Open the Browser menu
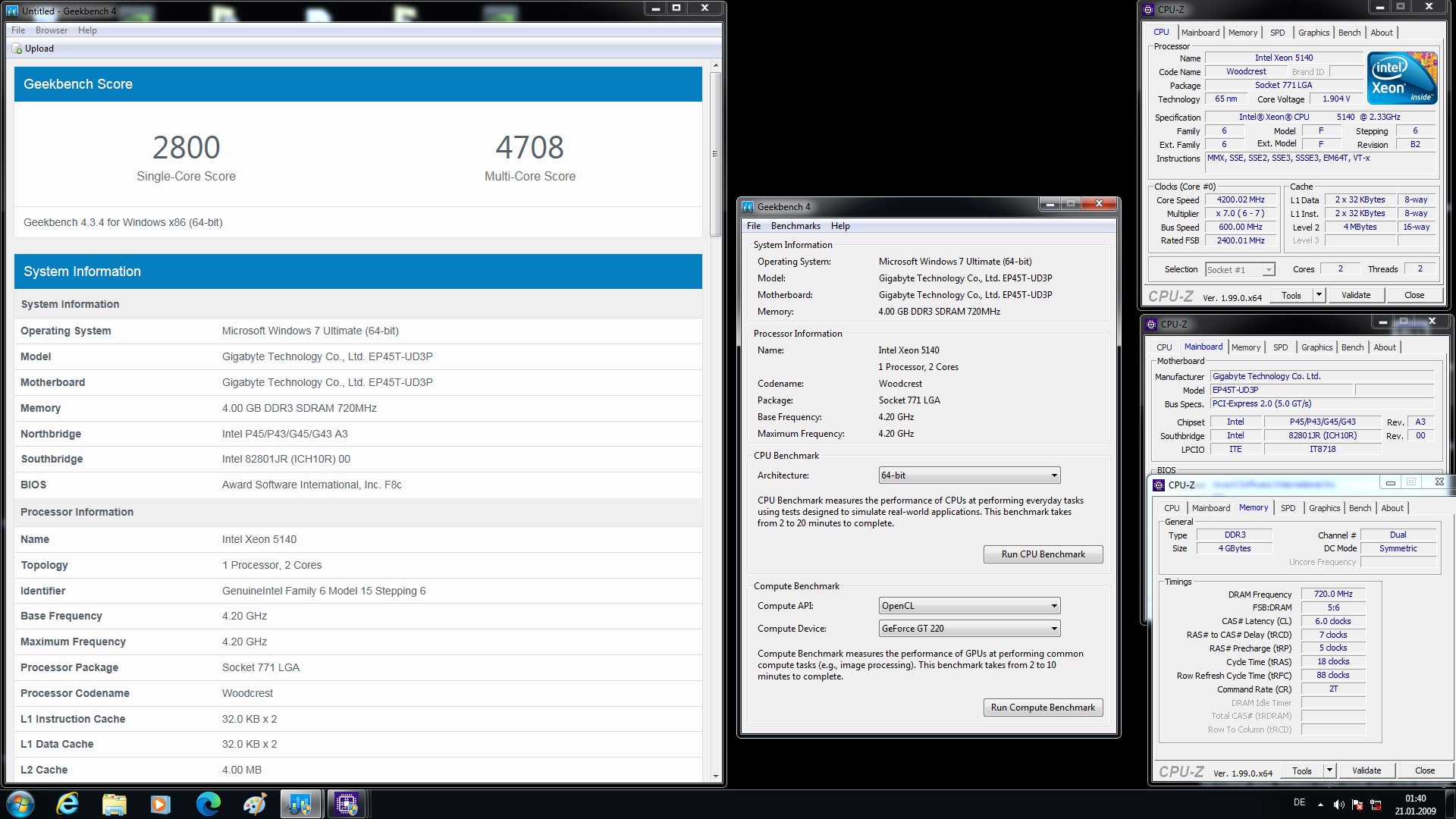Image resolution: width=1456 pixels, height=819 pixels. point(52,30)
